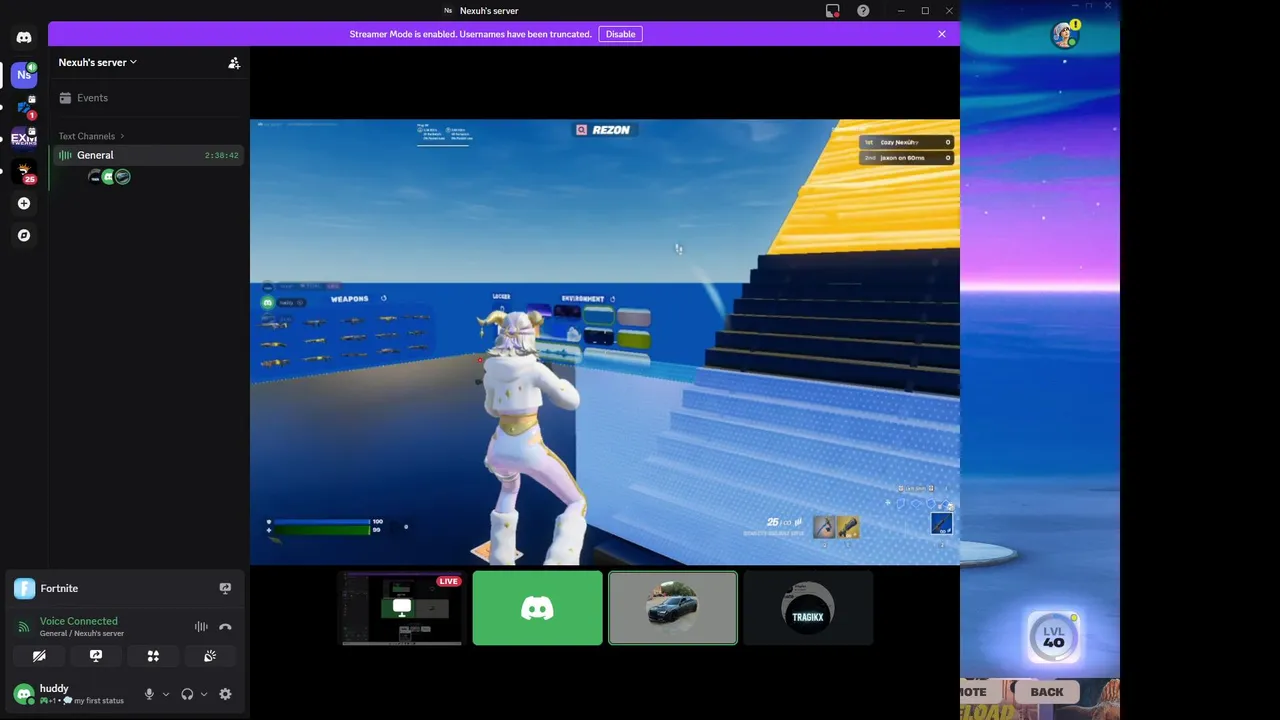Turn on the camera button

point(39,656)
